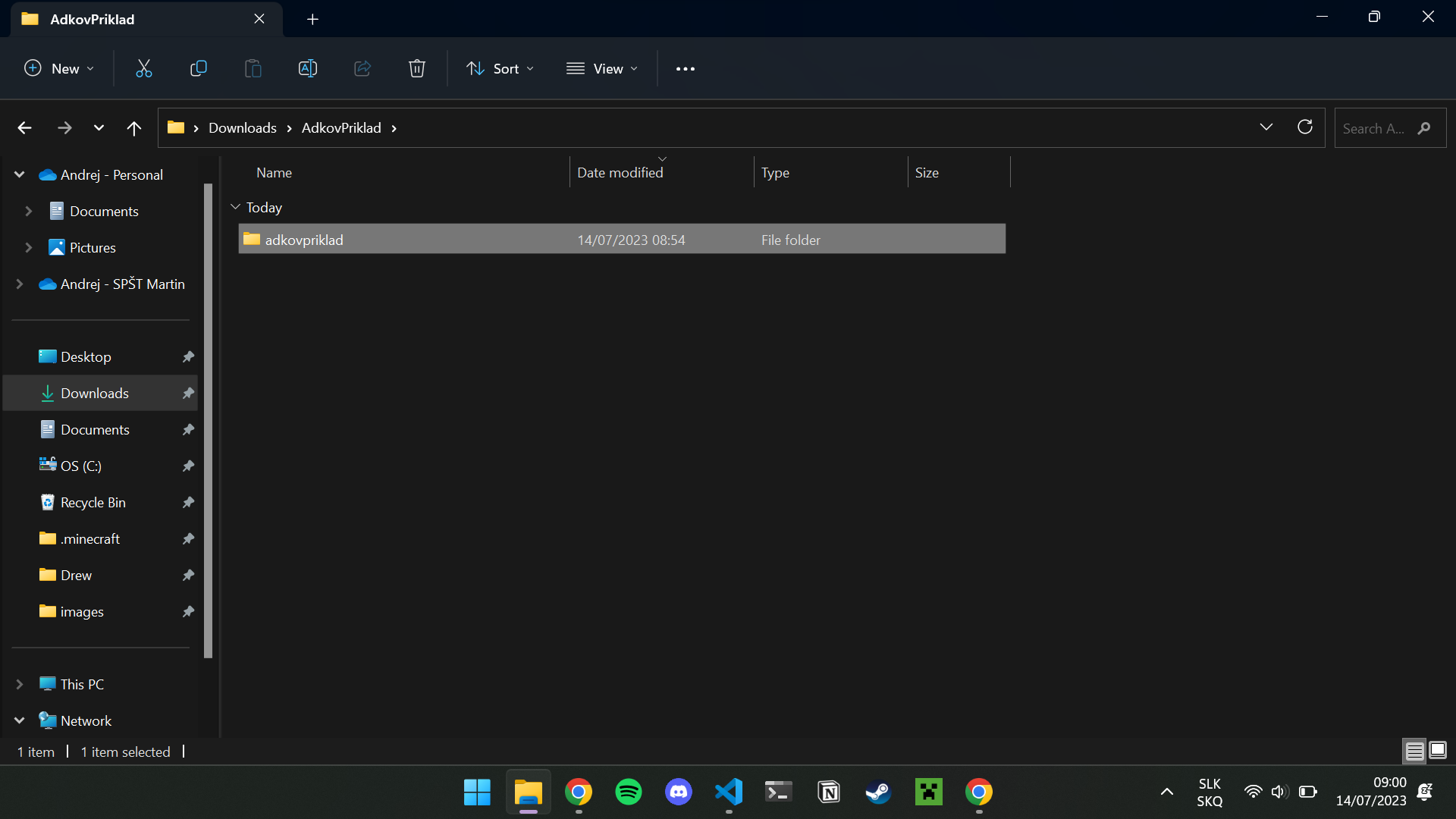Close the AdkovPriklad tab
The height and width of the screenshot is (819, 1456).
pos(259,19)
